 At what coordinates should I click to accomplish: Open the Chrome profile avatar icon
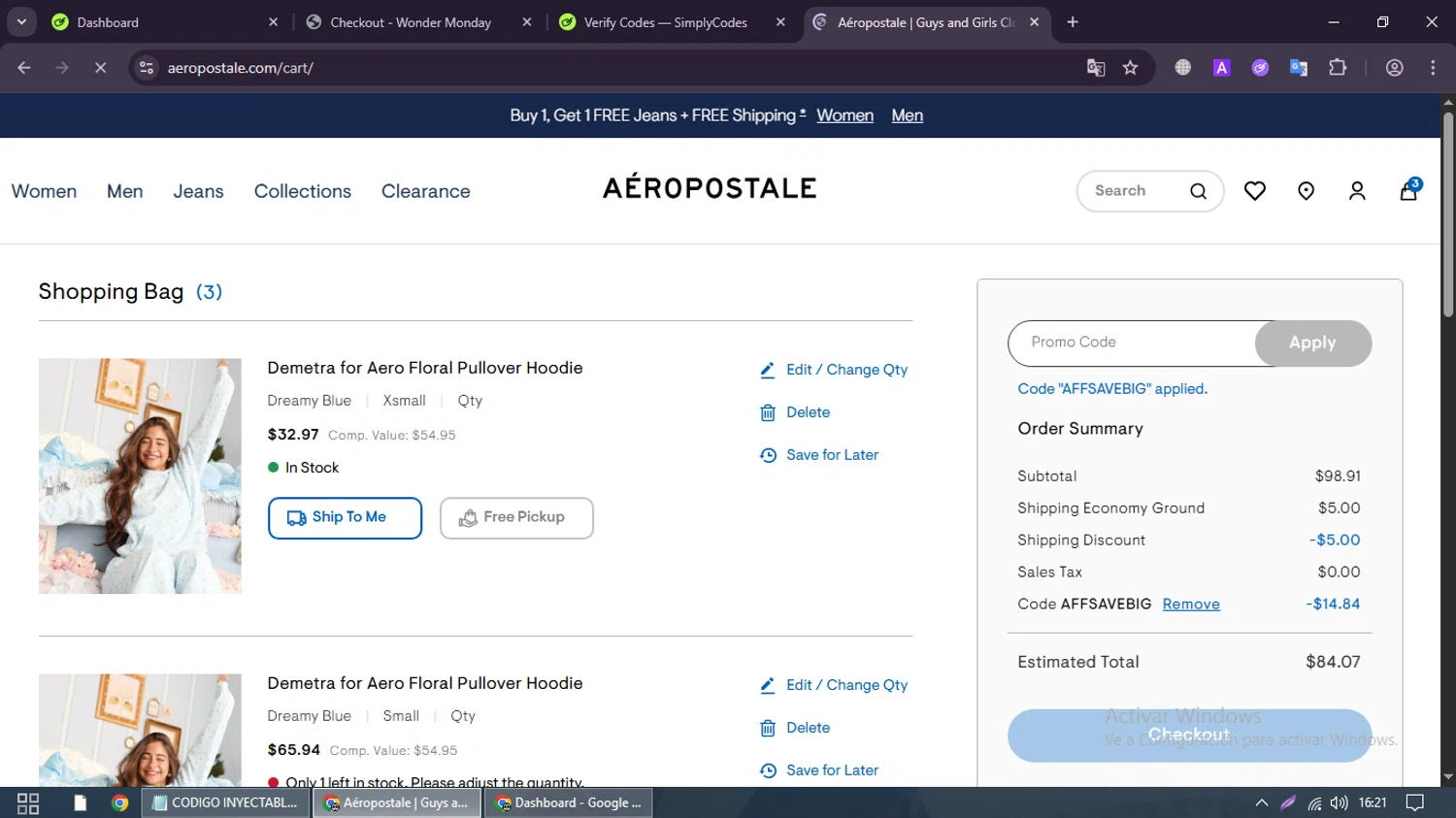(1395, 68)
